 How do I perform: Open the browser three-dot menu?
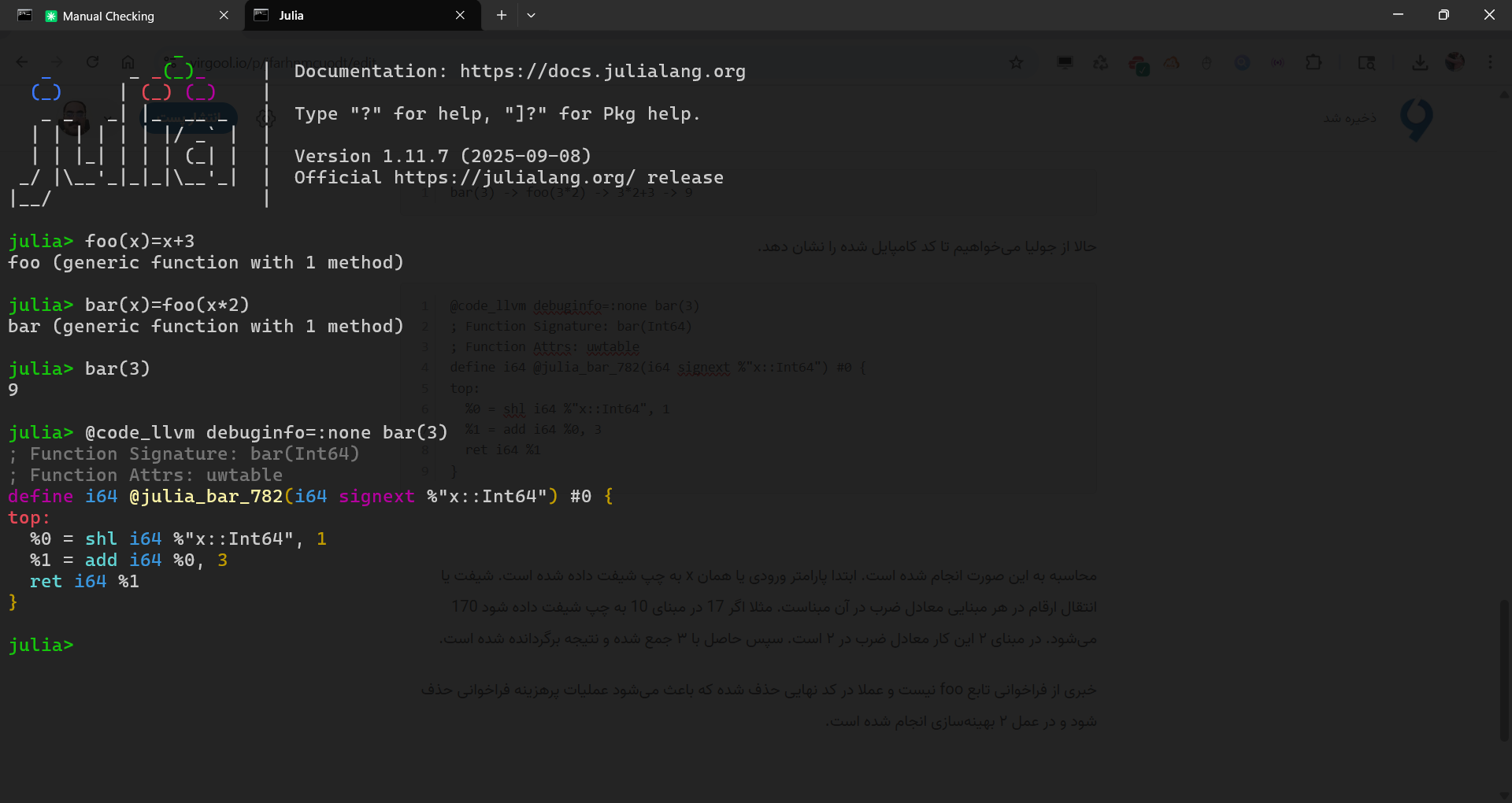(x=1490, y=62)
